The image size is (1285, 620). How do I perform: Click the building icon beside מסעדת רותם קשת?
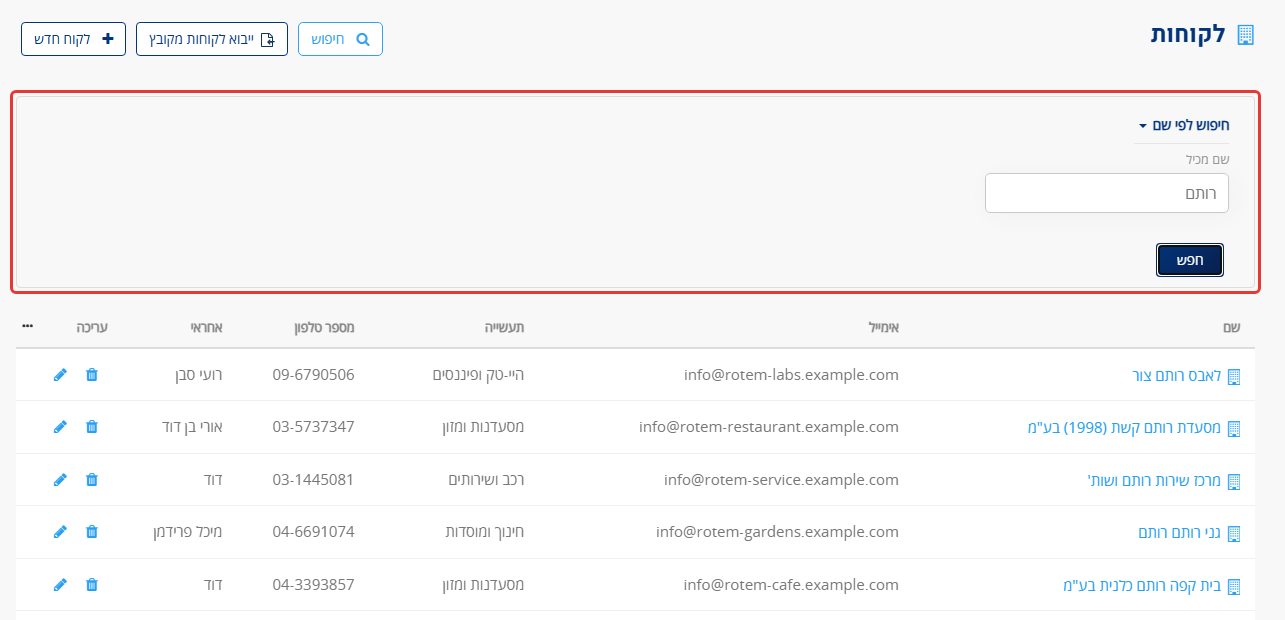coord(1234,428)
